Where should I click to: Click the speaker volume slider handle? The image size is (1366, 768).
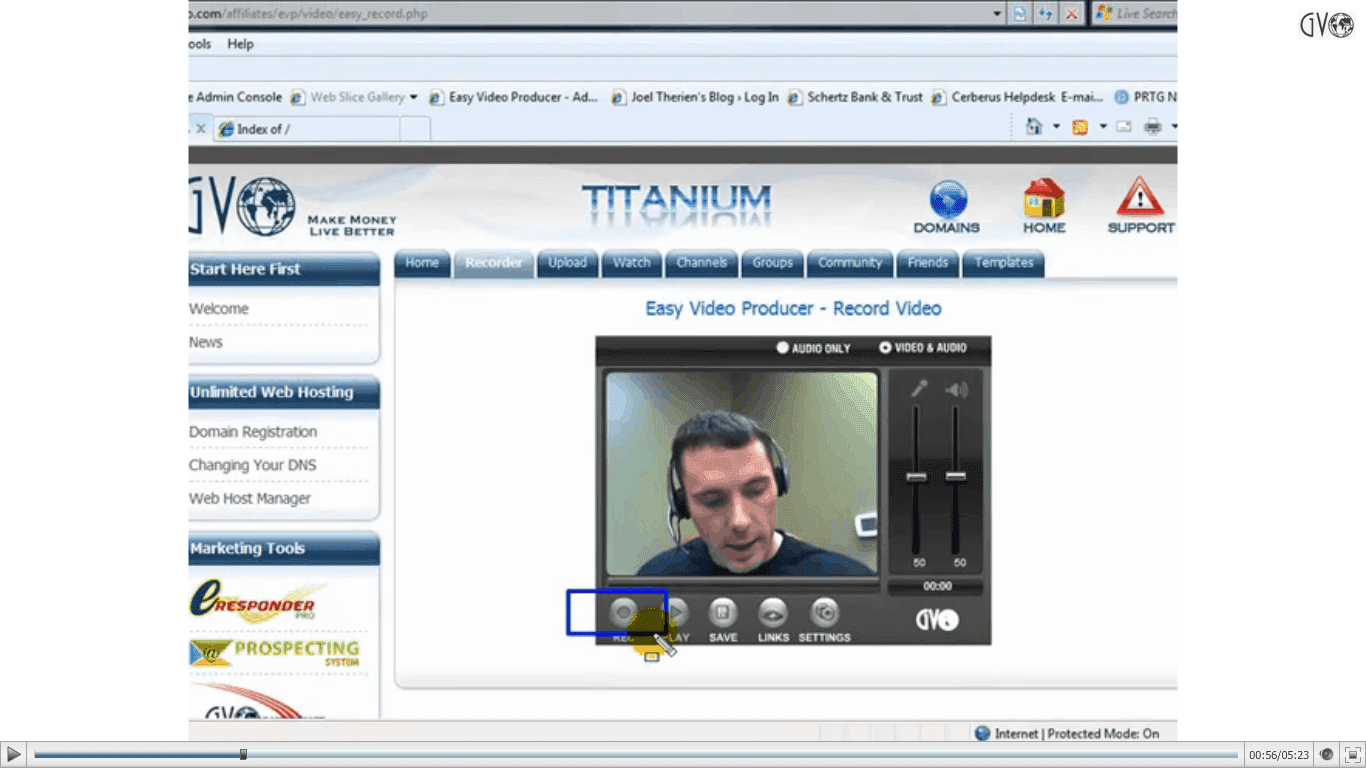point(956,477)
